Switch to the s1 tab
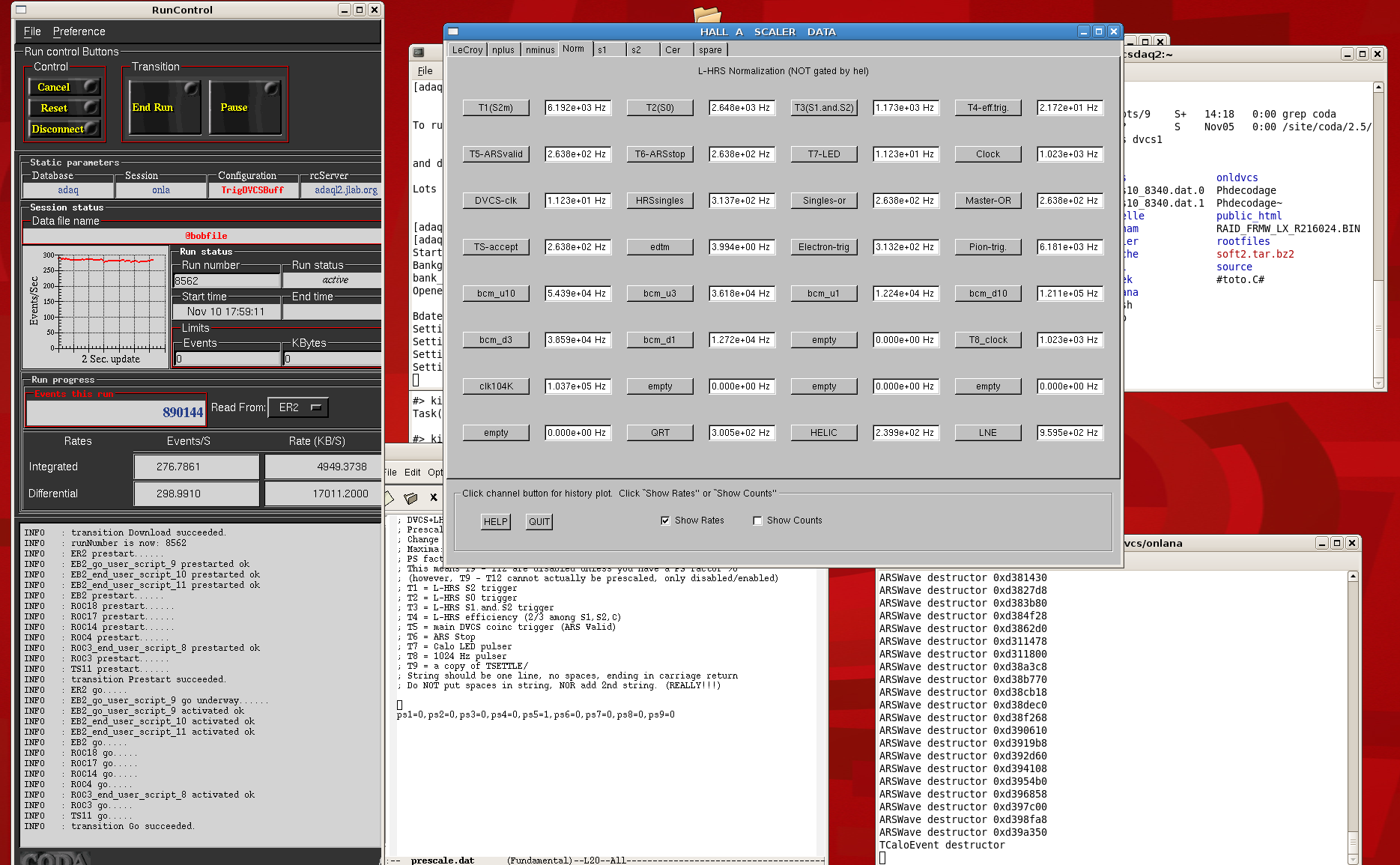 click(609, 50)
